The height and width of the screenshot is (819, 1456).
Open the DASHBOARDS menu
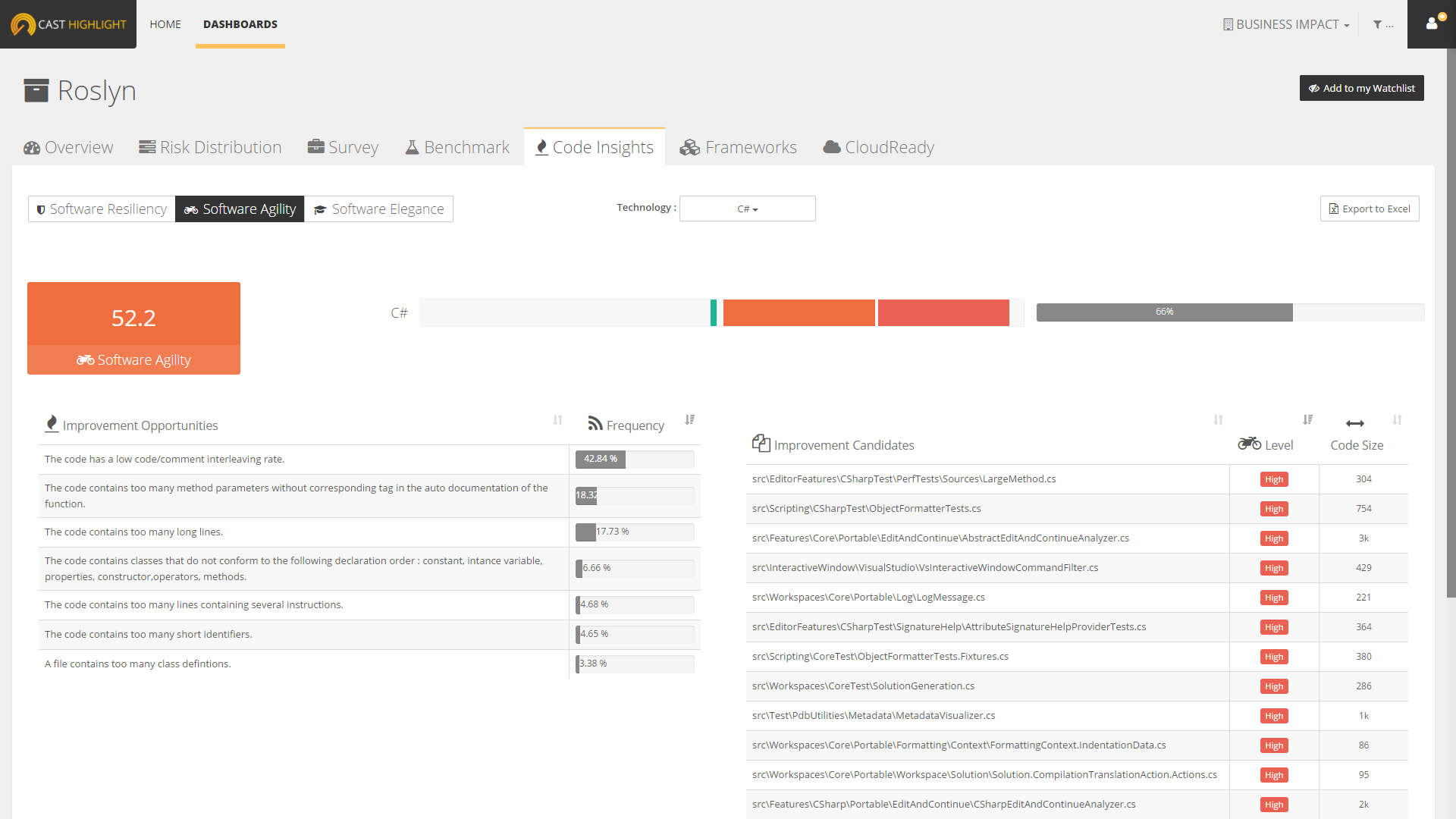pyautogui.click(x=240, y=24)
